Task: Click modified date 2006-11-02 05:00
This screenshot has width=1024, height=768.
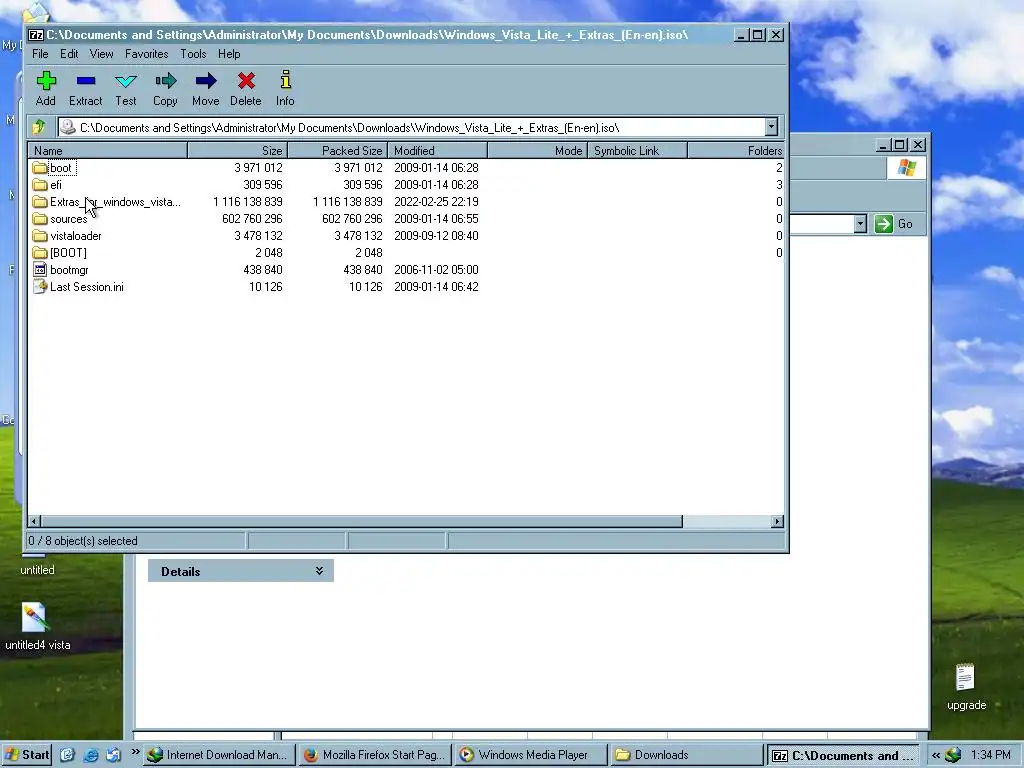Action: [436, 270]
